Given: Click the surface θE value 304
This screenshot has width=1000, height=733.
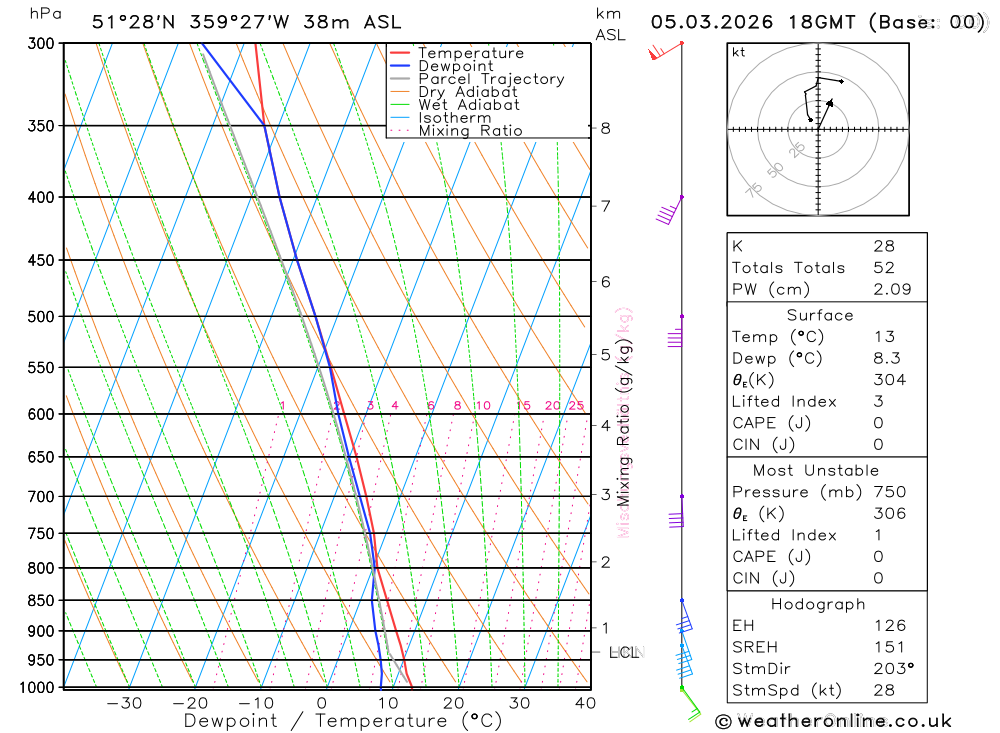Looking at the screenshot, I should click(x=890, y=380).
